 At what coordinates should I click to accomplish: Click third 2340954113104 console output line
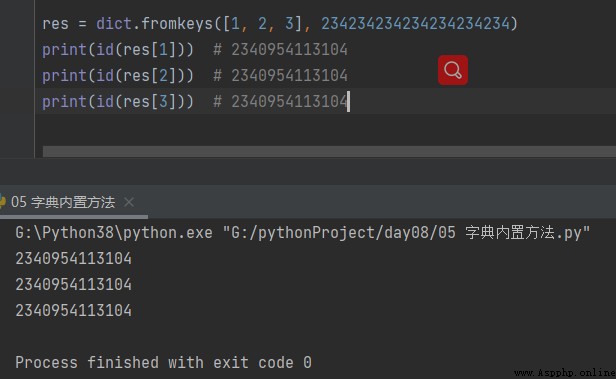[x=73, y=310]
